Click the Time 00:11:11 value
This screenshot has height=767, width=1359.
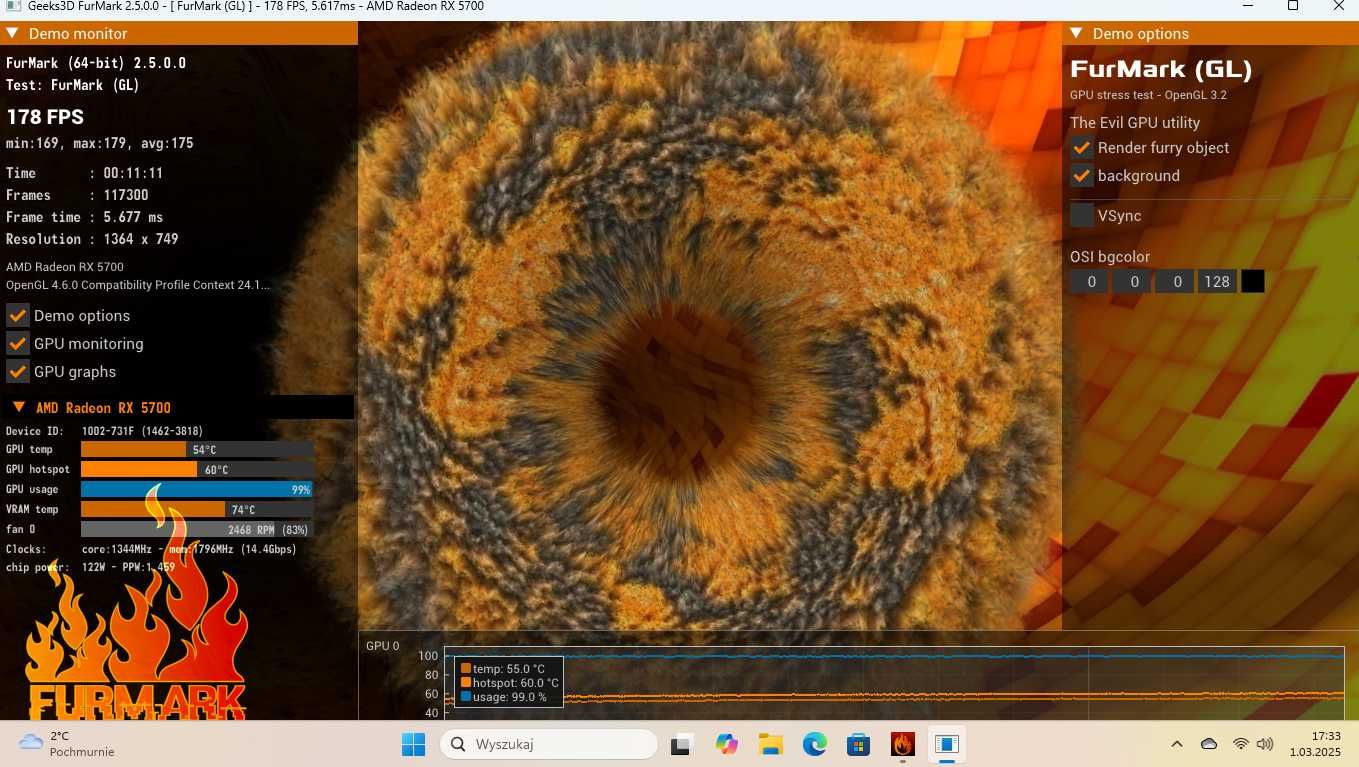click(x=133, y=173)
